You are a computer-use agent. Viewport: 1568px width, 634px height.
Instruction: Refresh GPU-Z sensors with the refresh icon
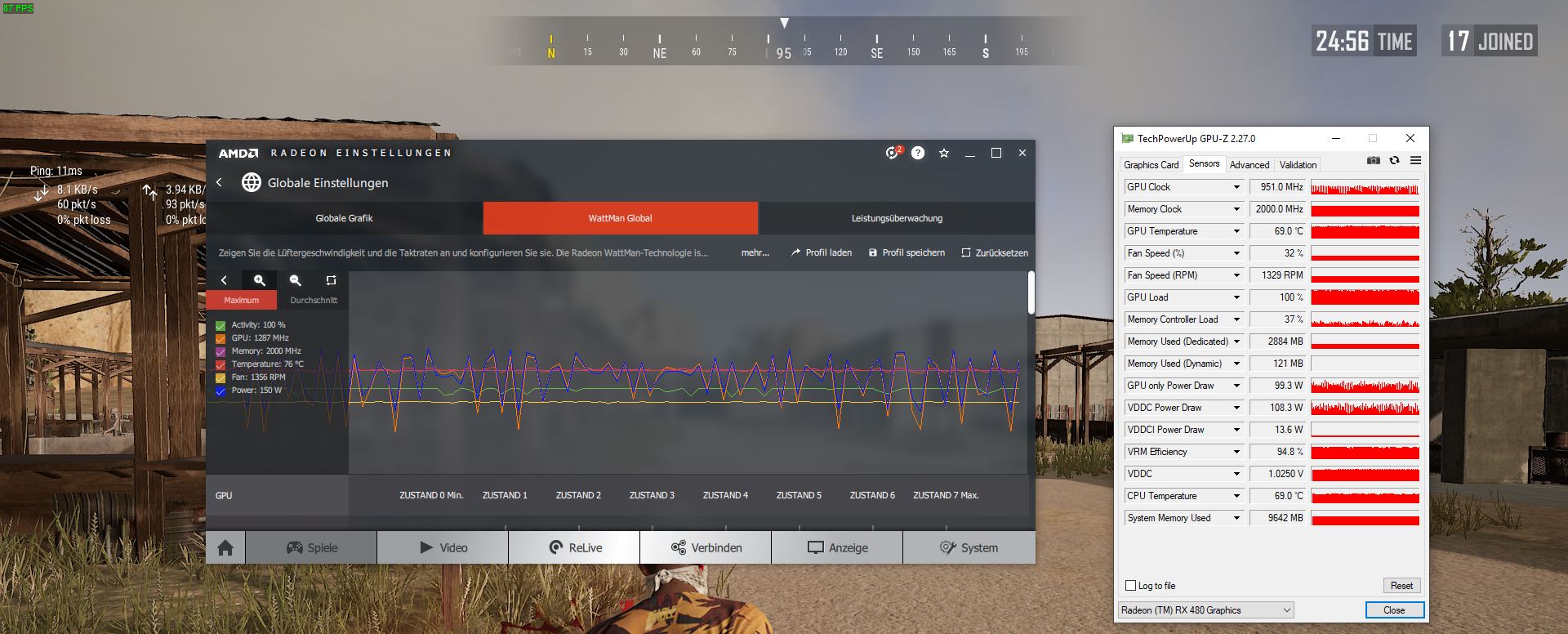(1394, 160)
